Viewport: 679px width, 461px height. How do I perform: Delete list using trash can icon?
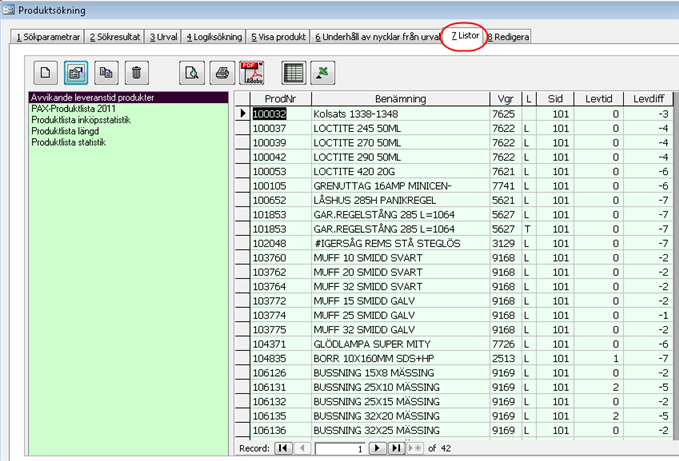137,72
